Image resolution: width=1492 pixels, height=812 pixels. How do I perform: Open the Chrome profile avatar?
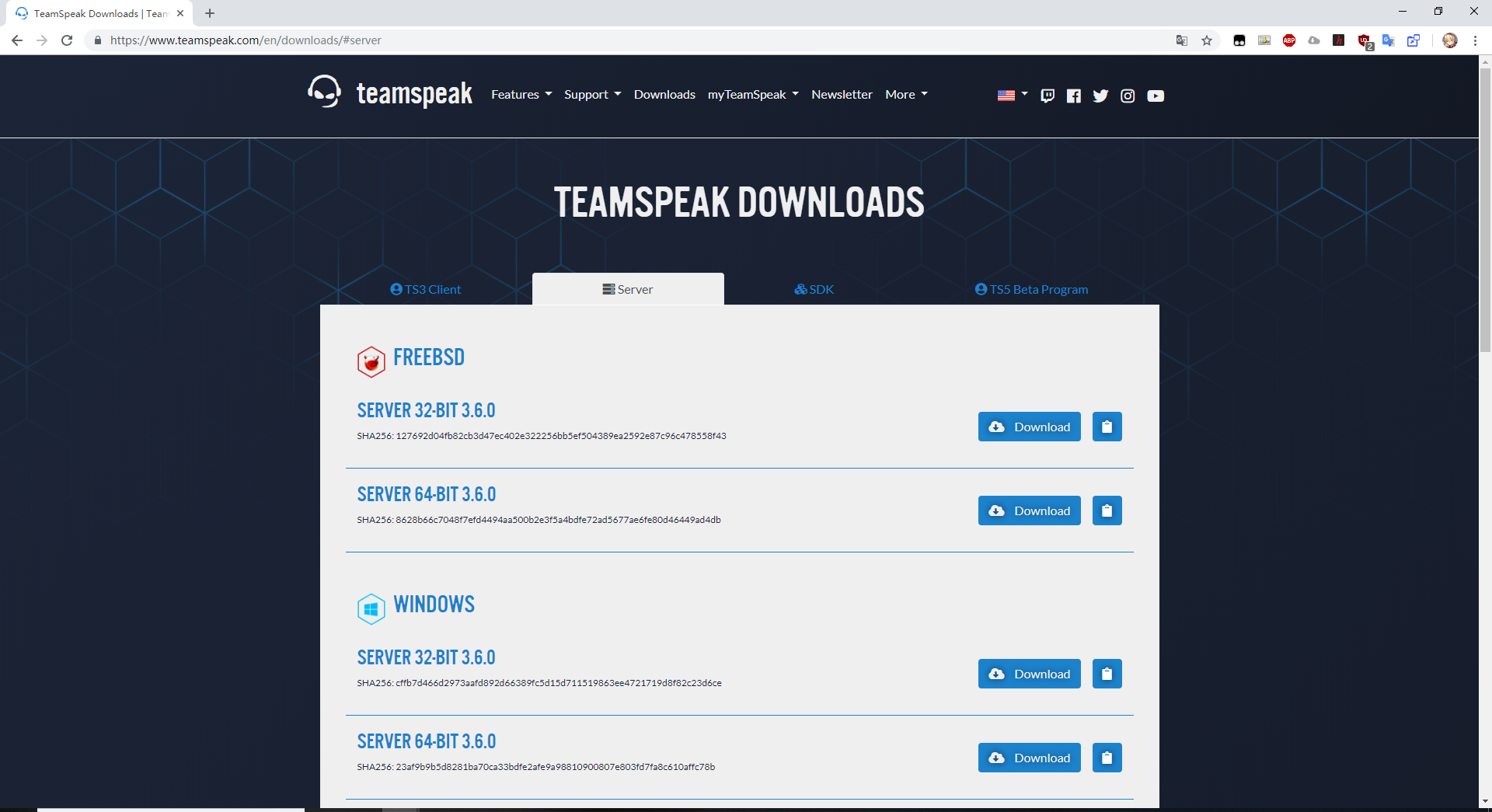[x=1450, y=40]
